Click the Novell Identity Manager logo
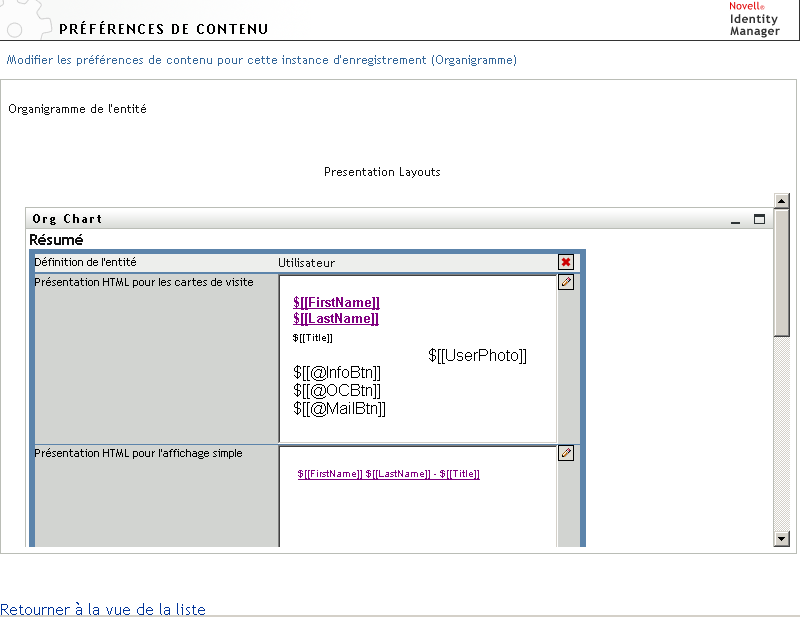This screenshot has width=800, height=617. 754,19
